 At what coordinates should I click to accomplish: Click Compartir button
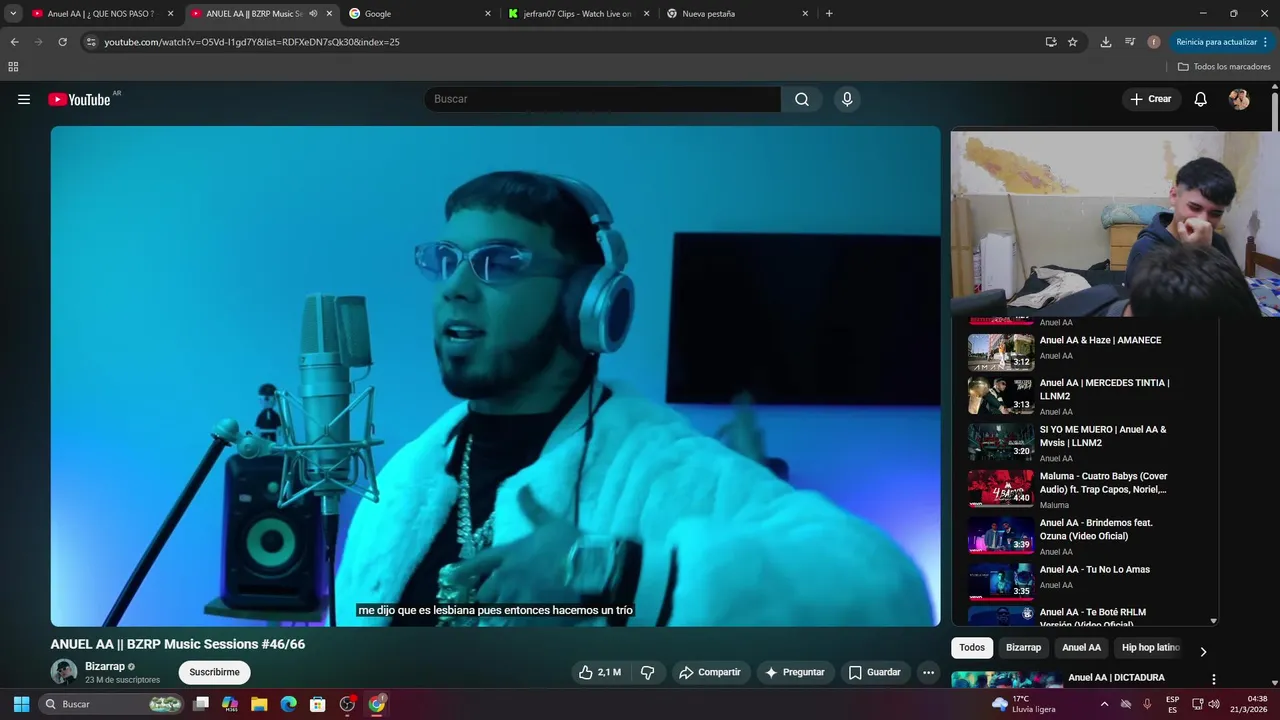point(711,673)
